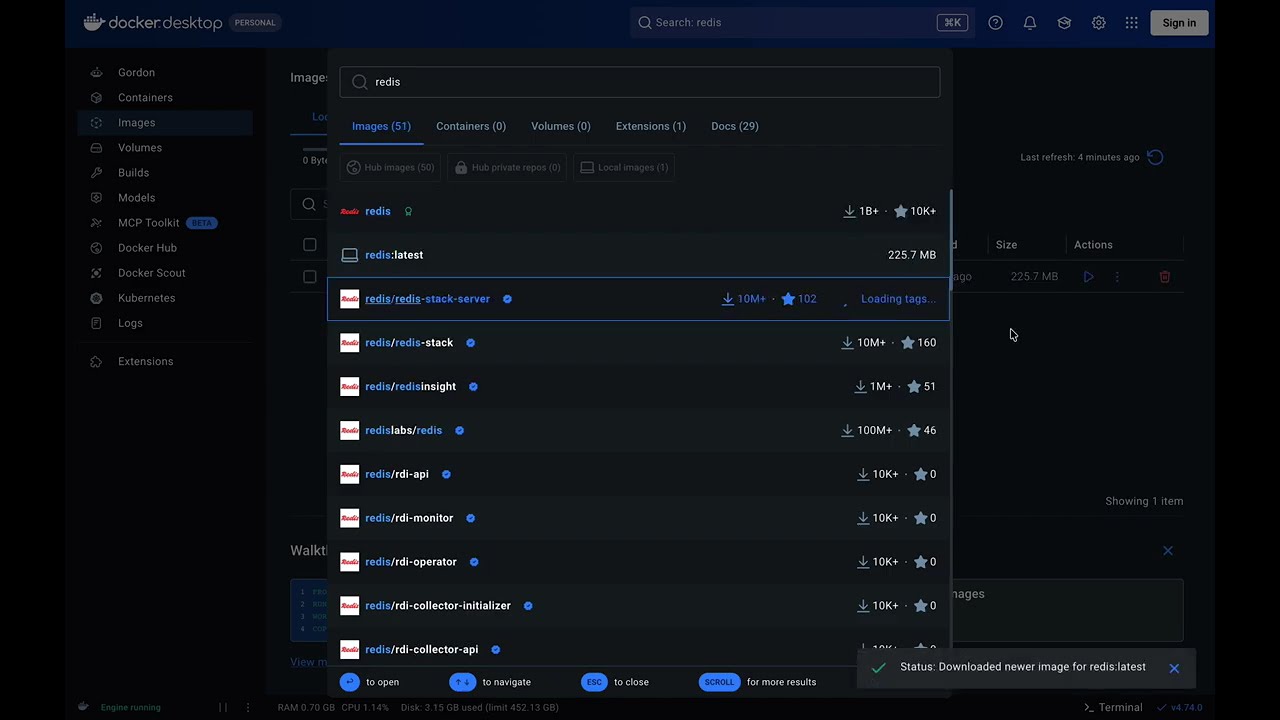
Task: Toggle the select-all images checkbox
Action: (x=310, y=245)
